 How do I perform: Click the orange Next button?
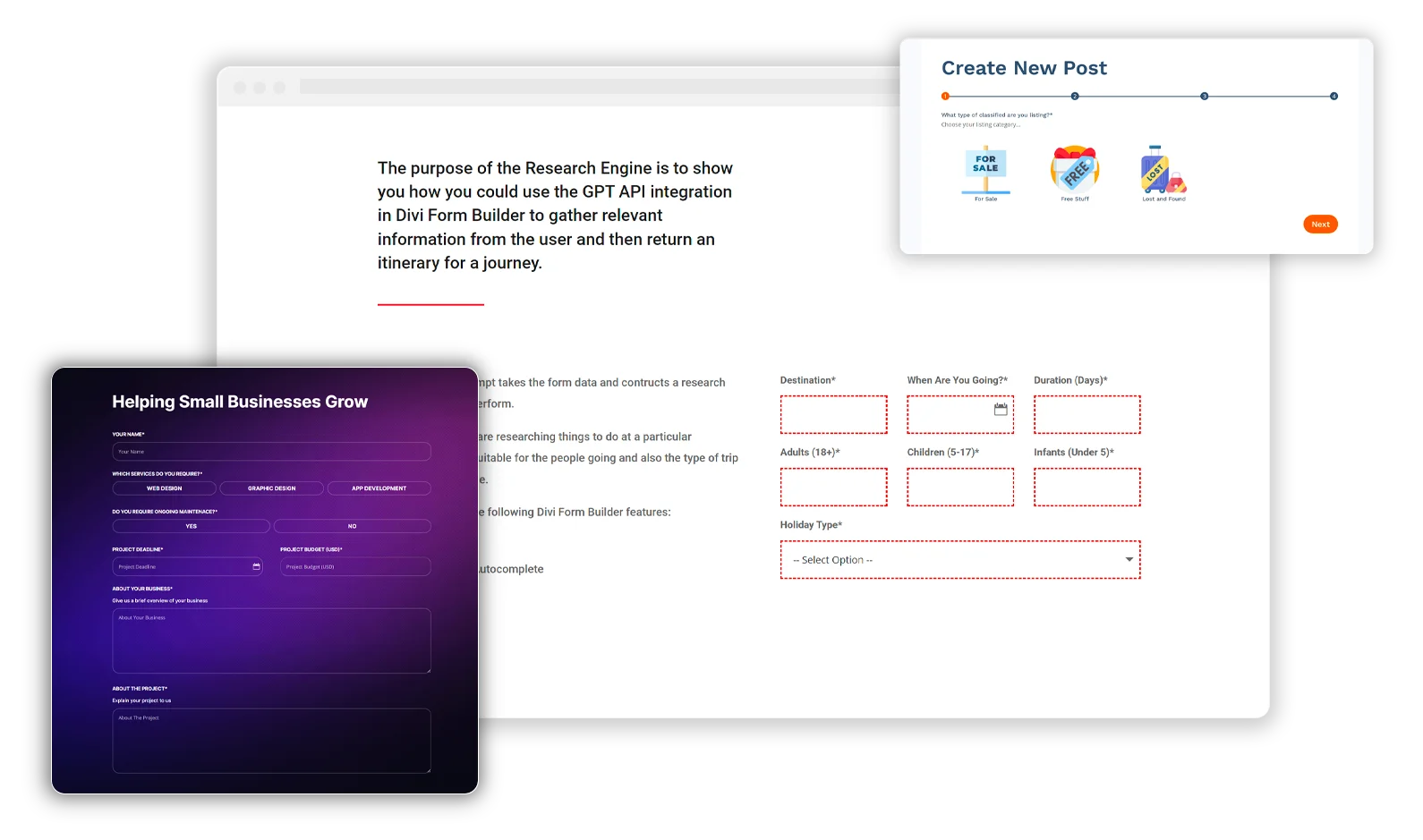tap(1320, 225)
